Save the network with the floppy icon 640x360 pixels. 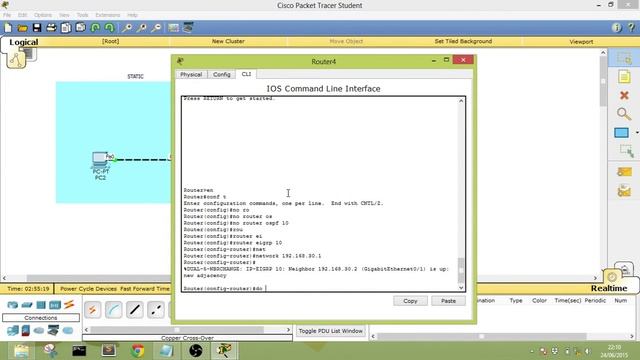(37, 28)
